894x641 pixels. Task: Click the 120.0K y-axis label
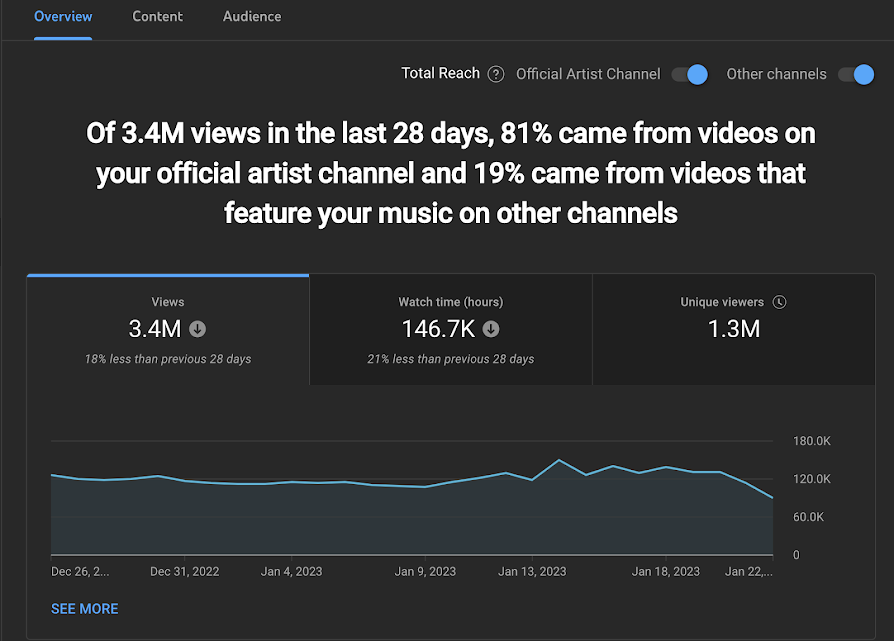coord(812,479)
